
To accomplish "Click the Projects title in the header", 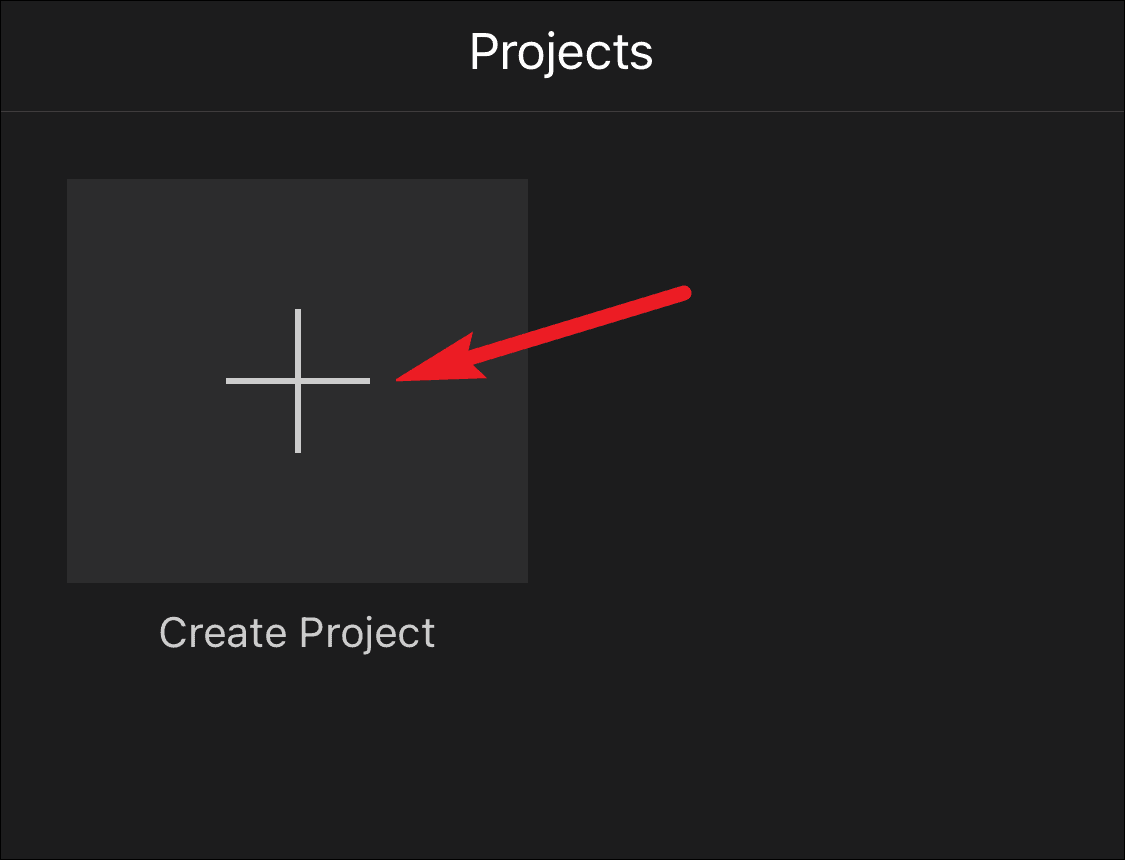I will pyautogui.click(x=562, y=54).
